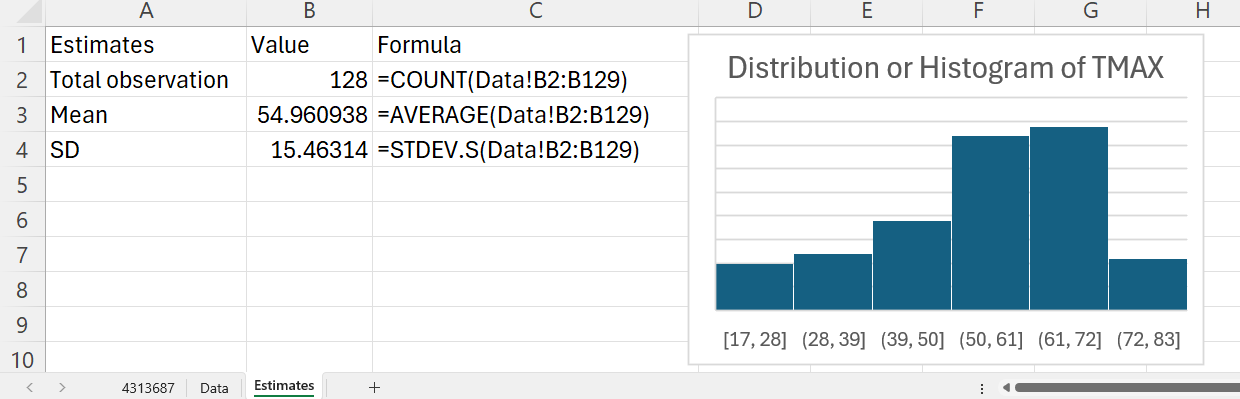Go to next sheet with right arrow
1240x399 pixels.
tap(63, 387)
